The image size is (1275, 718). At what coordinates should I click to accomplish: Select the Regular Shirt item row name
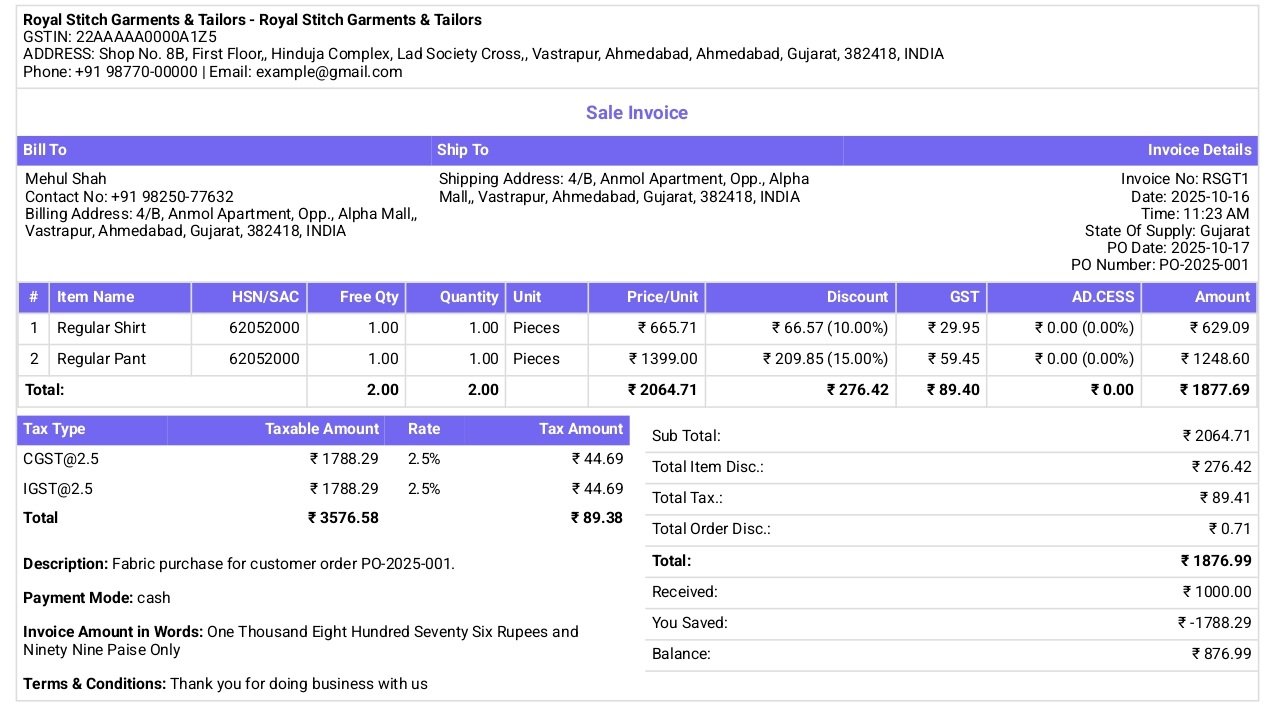[x=101, y=328]
